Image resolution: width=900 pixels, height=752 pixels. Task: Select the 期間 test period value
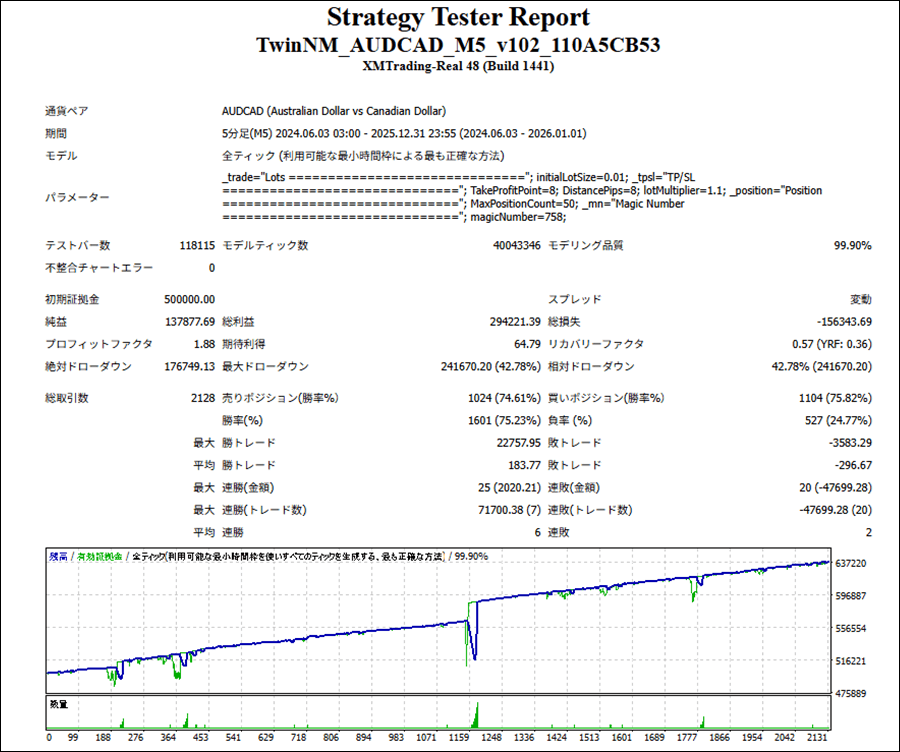point(404,133)
